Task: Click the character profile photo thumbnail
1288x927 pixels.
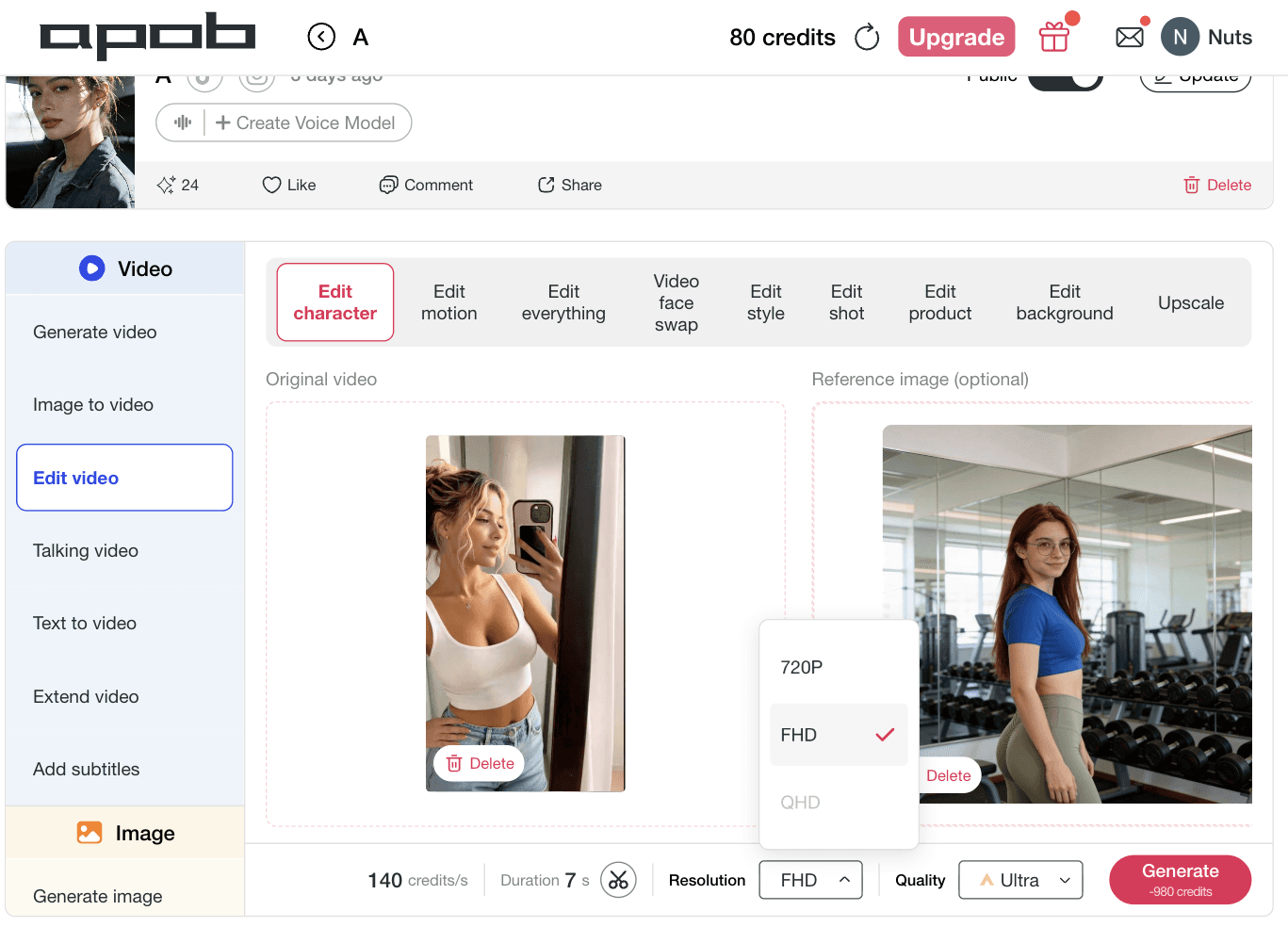Action: click(71, 141)
